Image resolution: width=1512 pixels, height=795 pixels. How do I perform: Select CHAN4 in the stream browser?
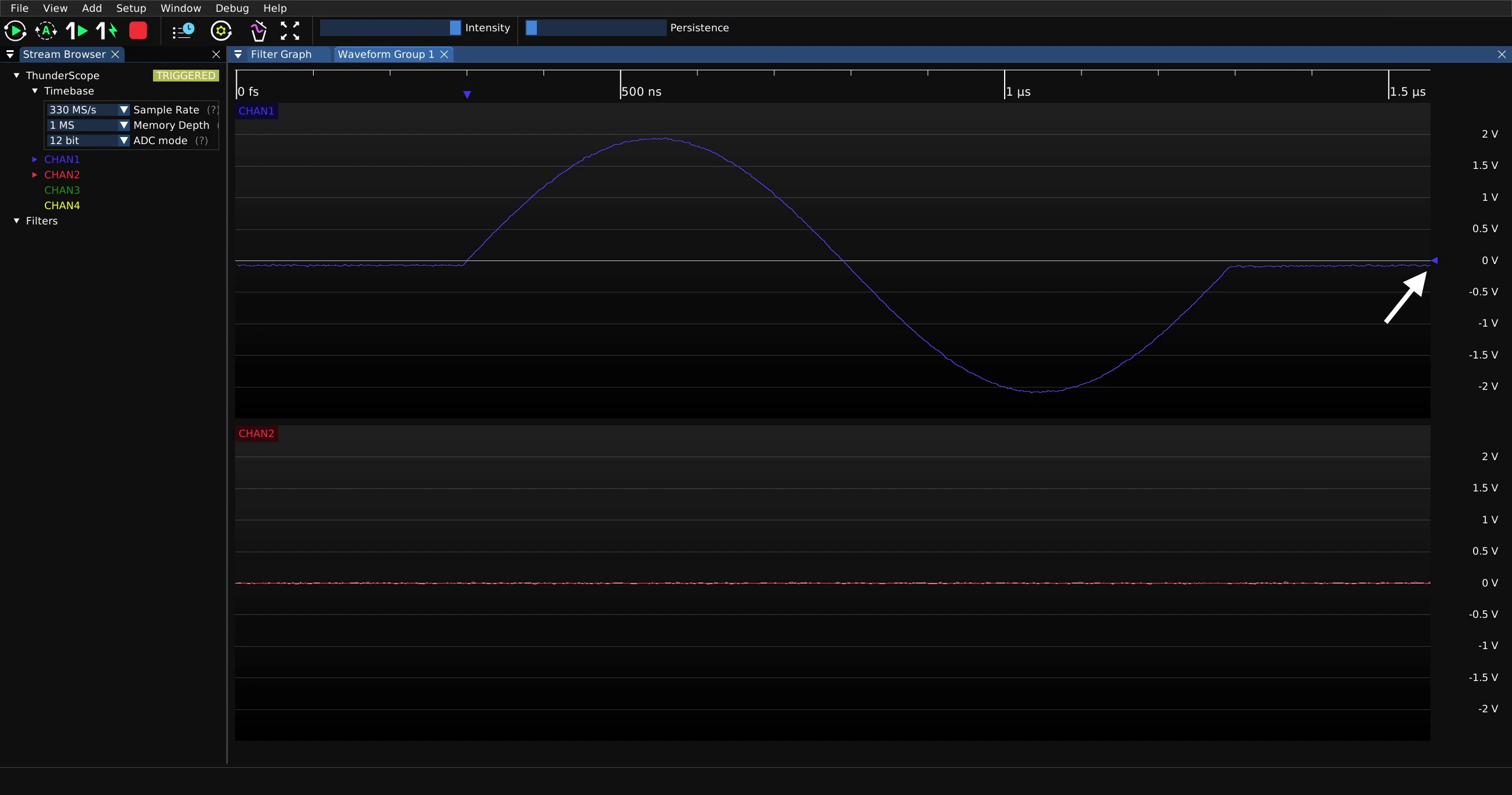point(62,206)
